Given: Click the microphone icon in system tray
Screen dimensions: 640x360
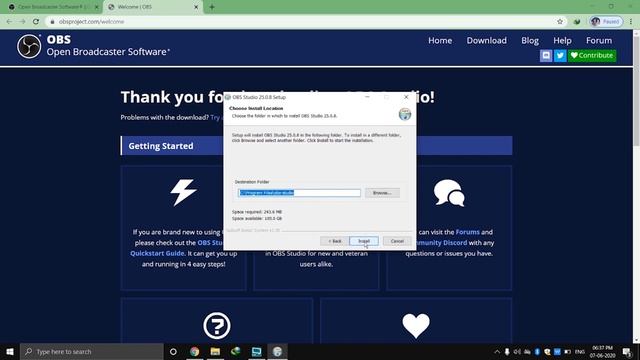Looking at the screenshot, I should click(x=507, y=351).
